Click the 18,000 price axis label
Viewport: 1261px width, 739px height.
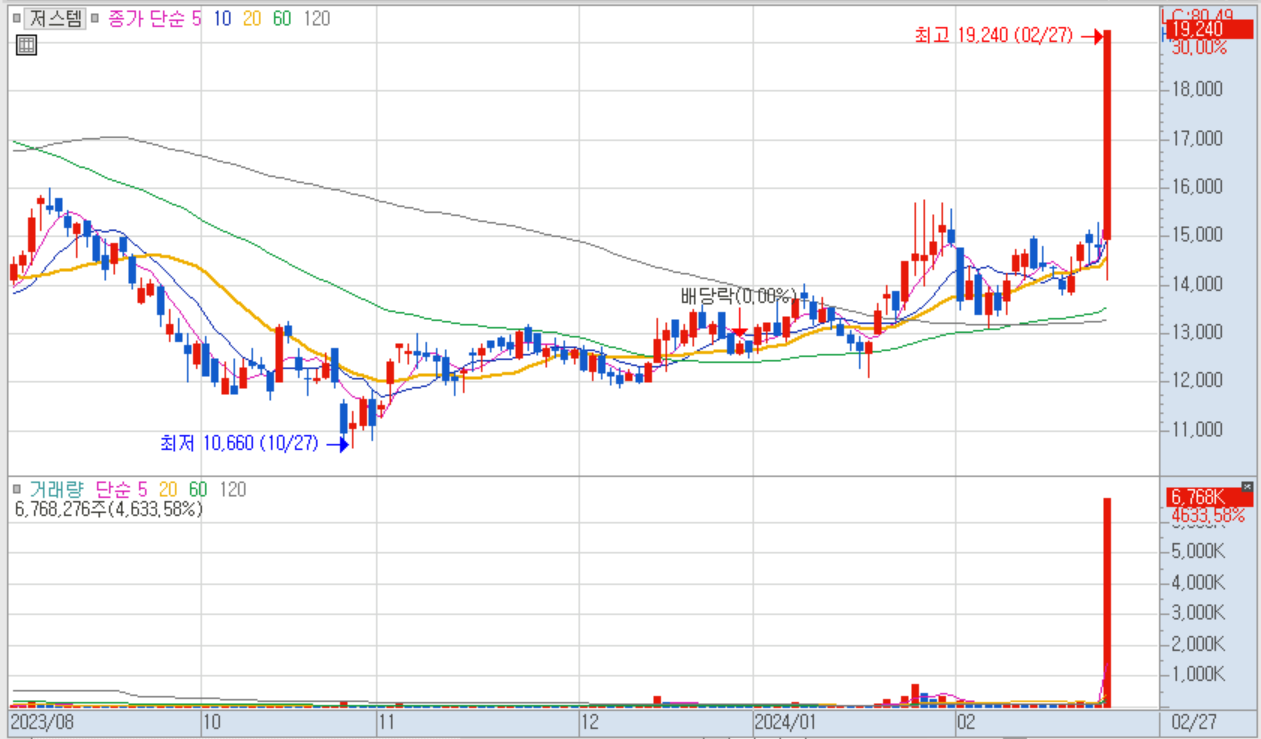(x=1196, y=89)
